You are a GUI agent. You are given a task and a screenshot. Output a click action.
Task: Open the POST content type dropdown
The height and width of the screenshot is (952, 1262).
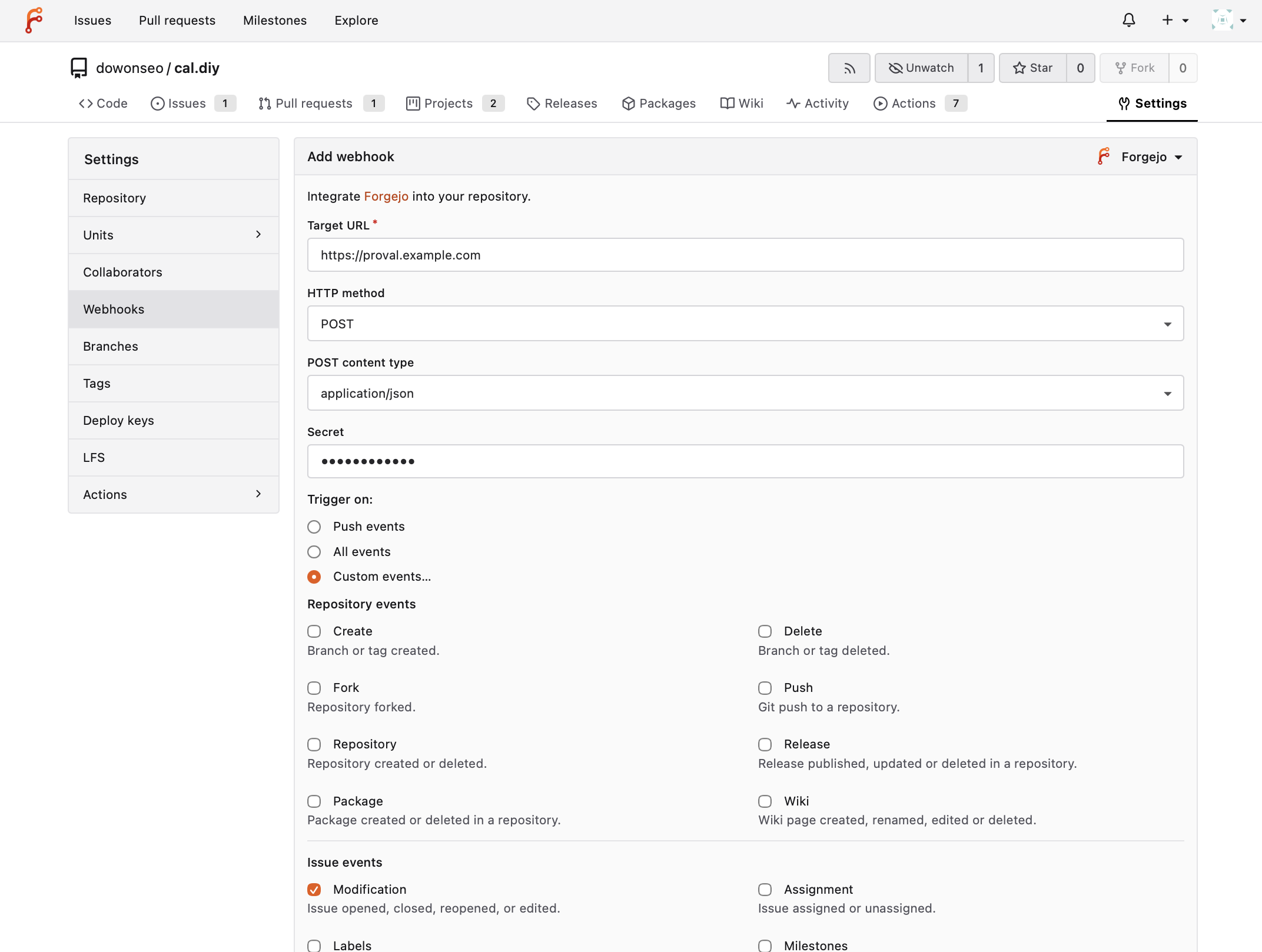coord(745,393)
